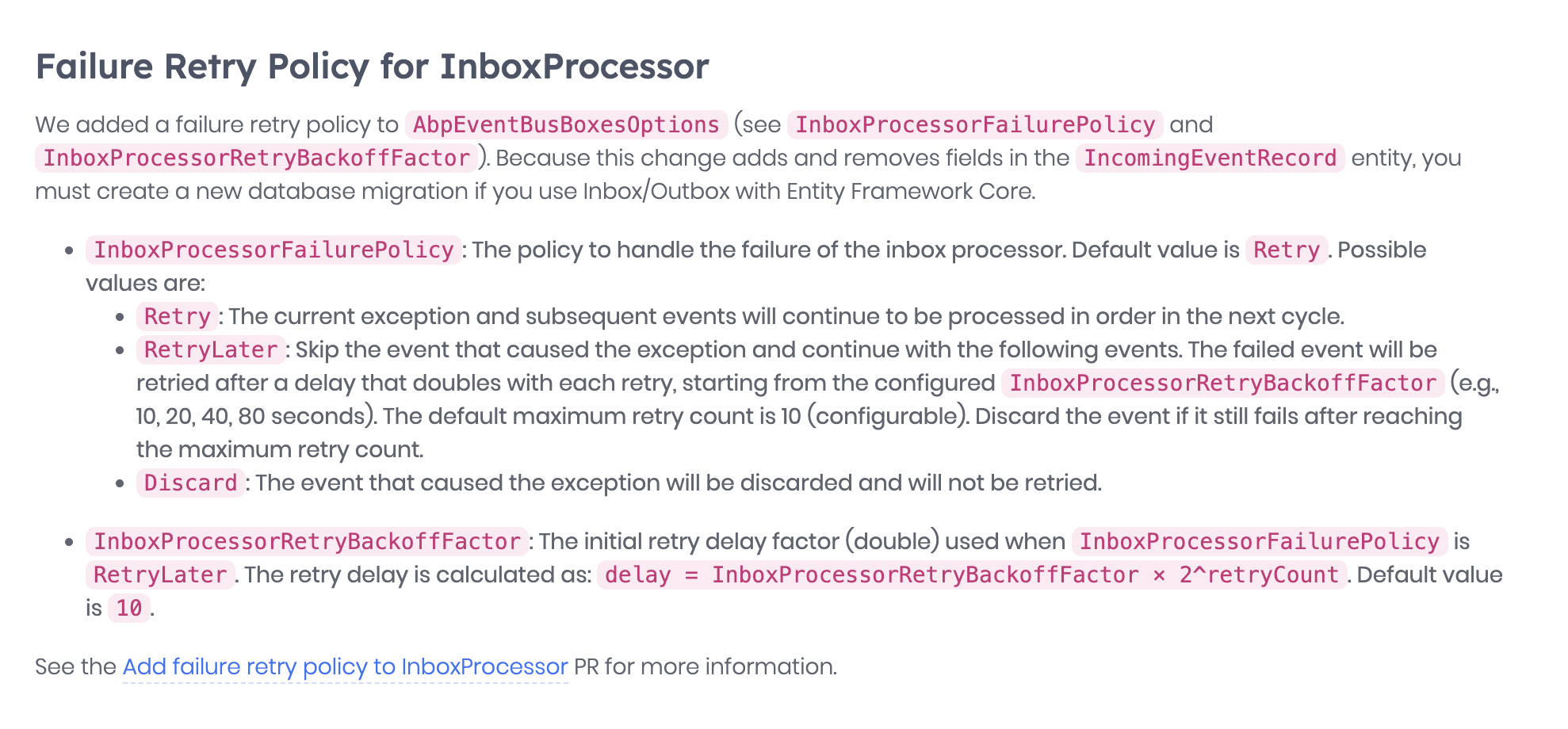Image resolution: width=1568 pixels, height=729 pixels.
Task: Click the Discard sub-bullet code label
Action: 190,483
